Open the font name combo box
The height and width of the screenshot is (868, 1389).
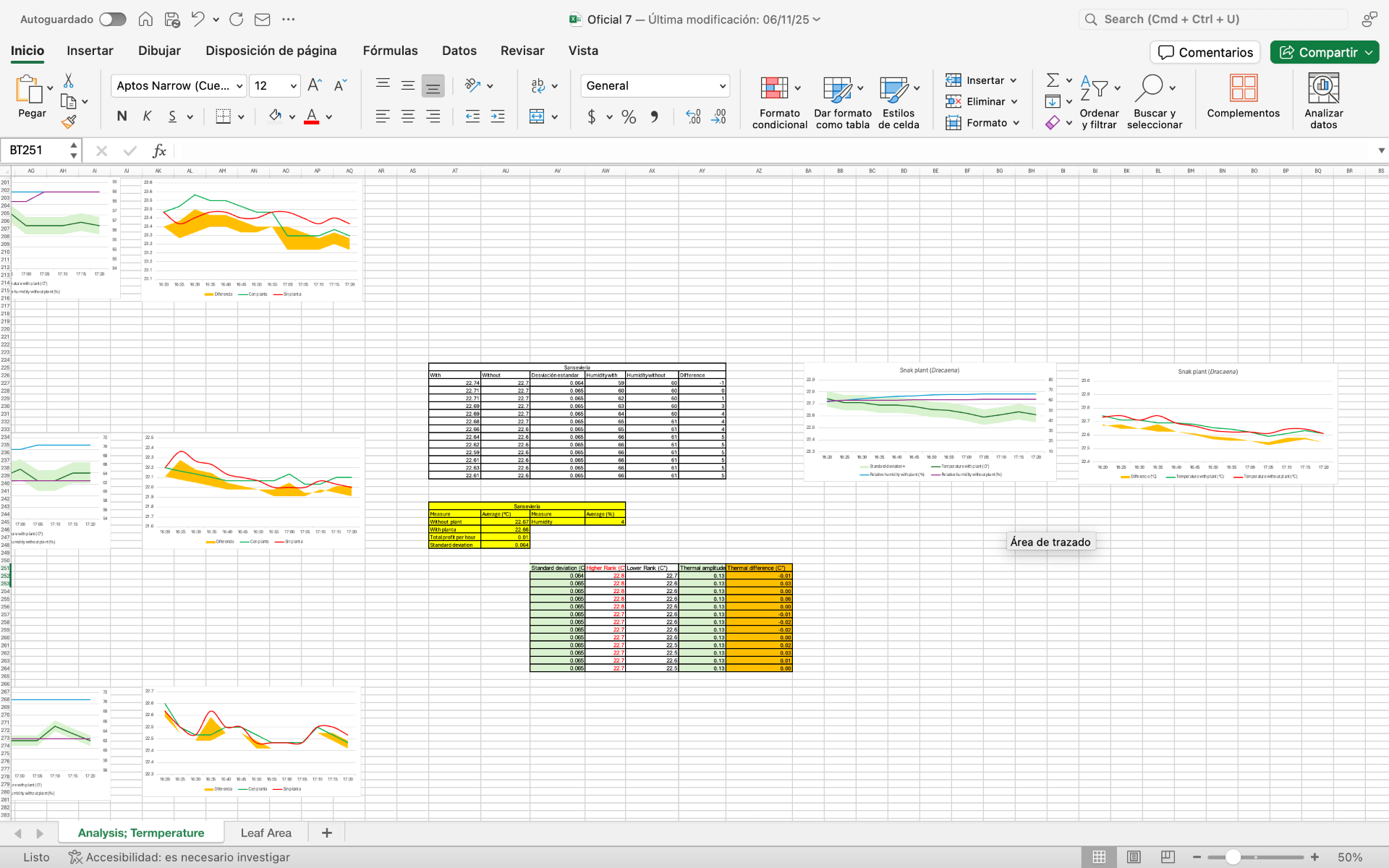(x=179, y=86)
